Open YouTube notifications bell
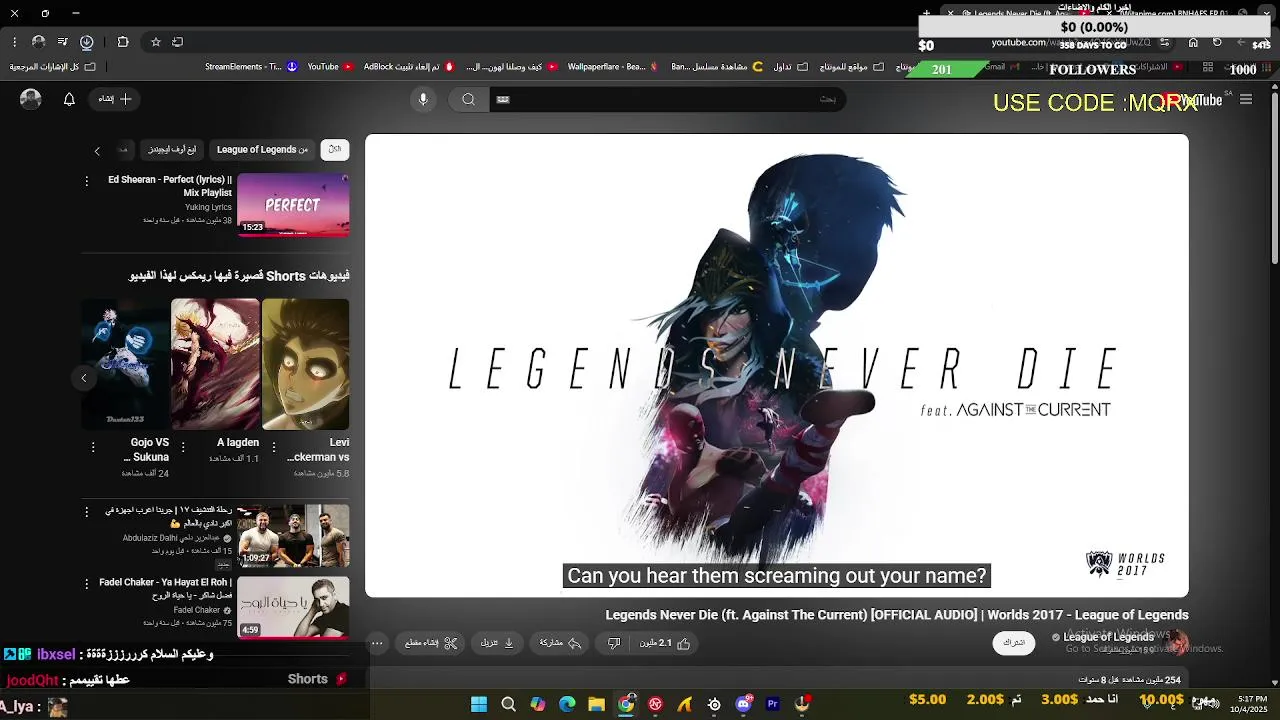 coord(69,99)
